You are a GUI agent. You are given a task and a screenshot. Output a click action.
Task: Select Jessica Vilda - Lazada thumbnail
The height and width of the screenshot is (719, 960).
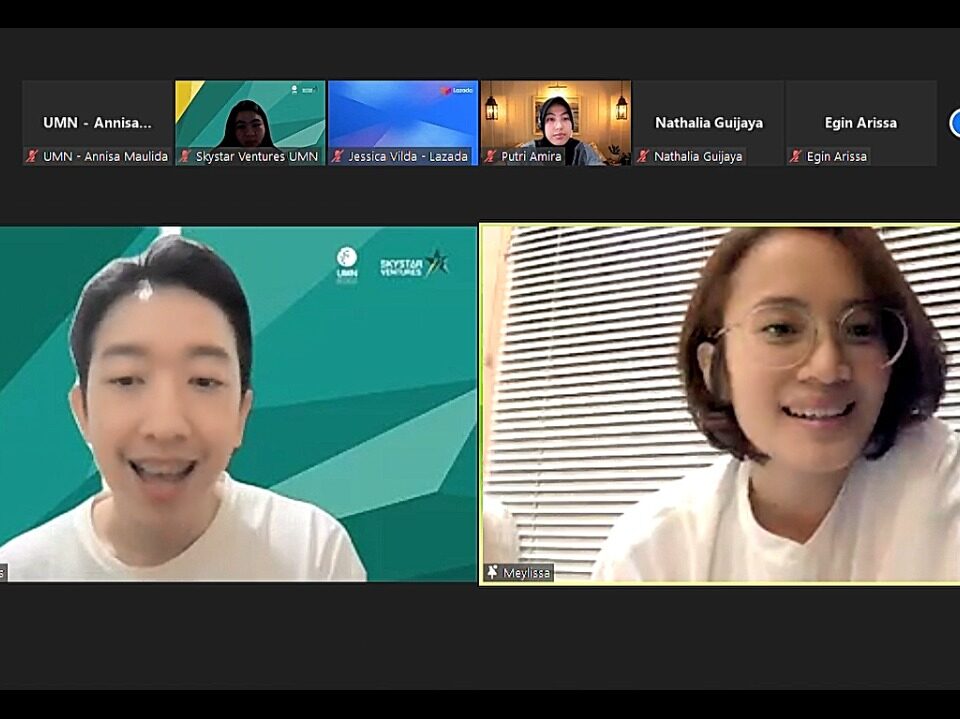tap(403, 115)
